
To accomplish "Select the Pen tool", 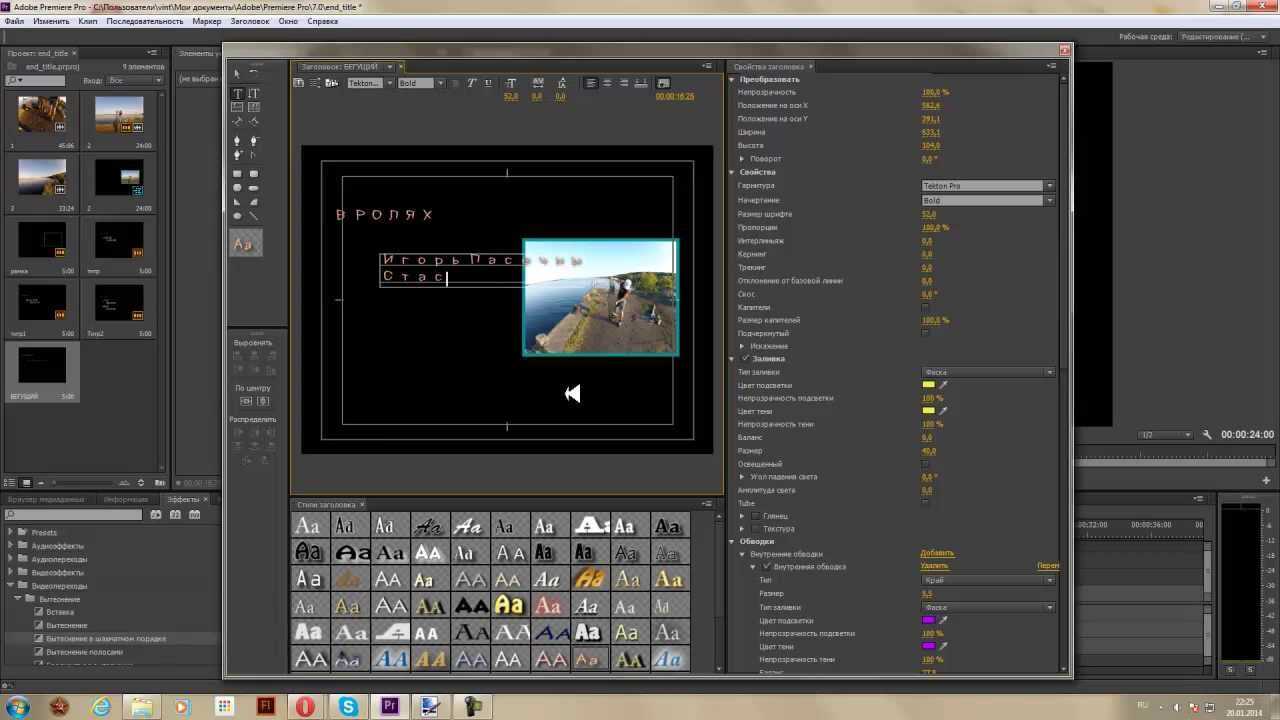I will pyautogui.click(x=237, y=140).
